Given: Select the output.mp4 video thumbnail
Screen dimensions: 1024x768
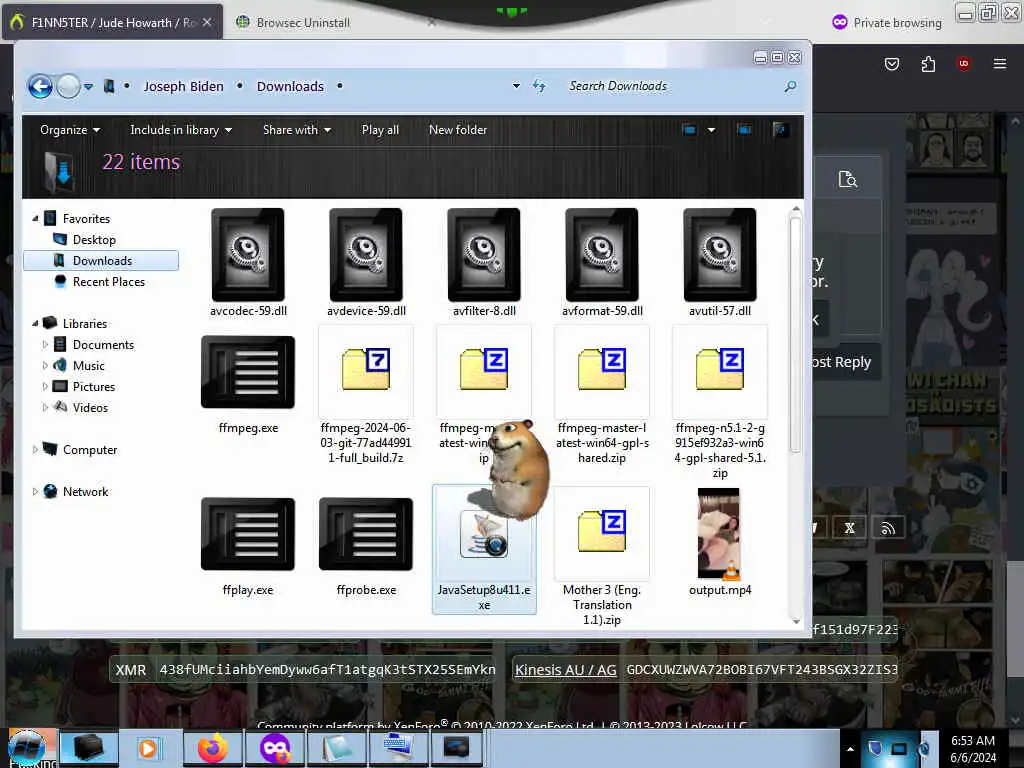Looking at the screenshot, I should tap(719, 534).
